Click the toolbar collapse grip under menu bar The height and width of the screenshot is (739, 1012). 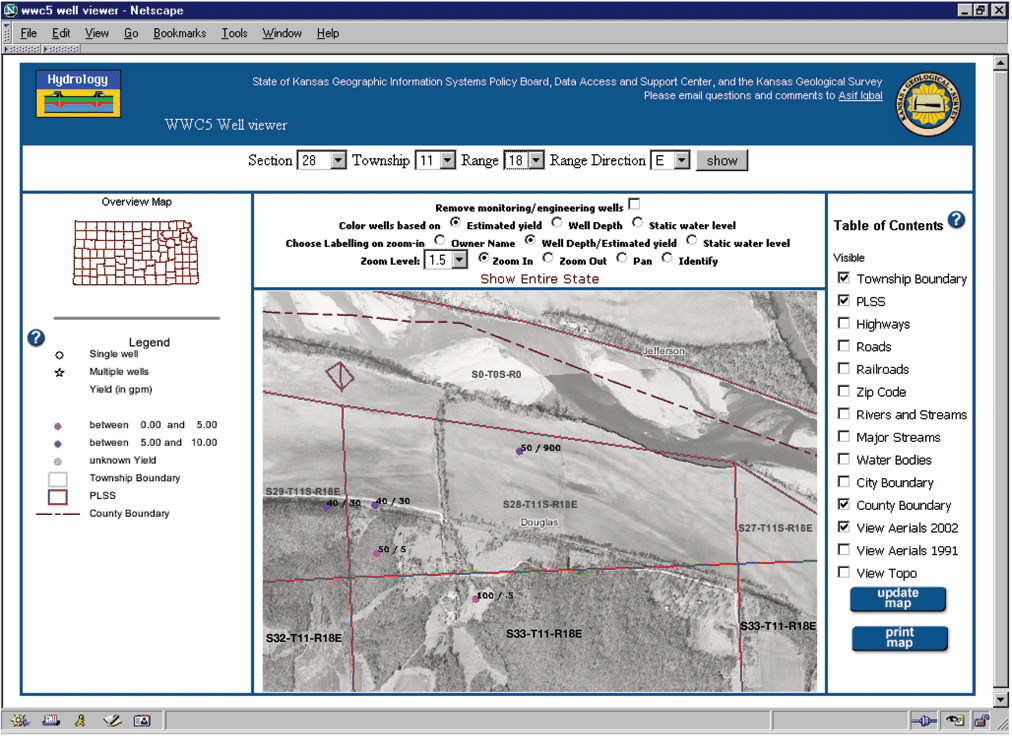pyautogui.click(x=23, y=49)
